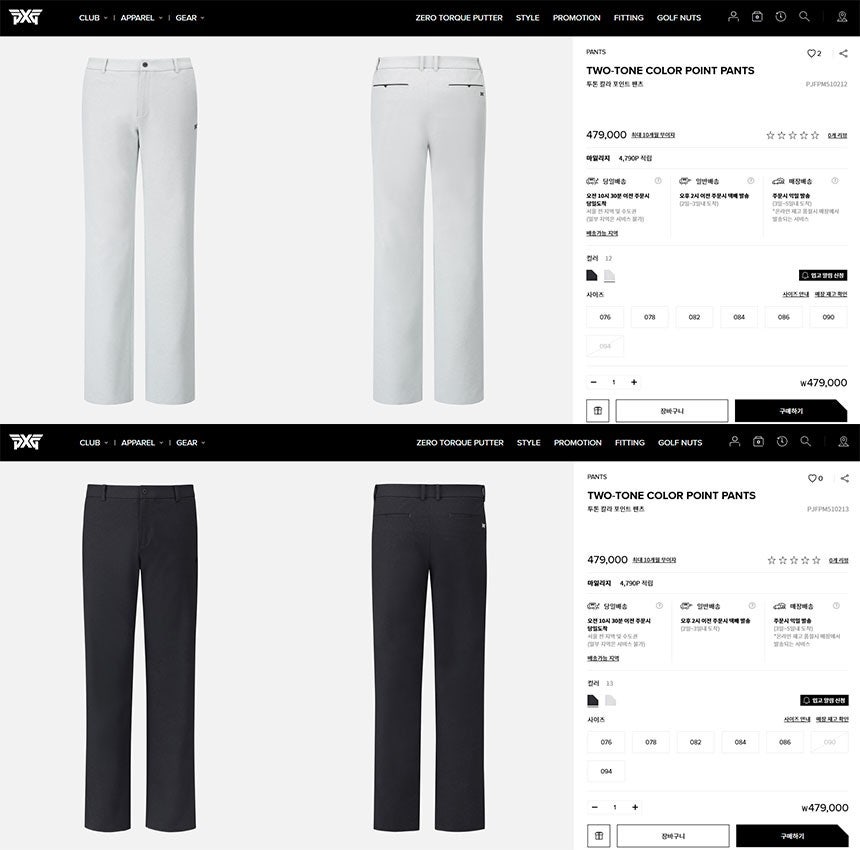Expand the APPAREL dropdown in top header
This screenshot has width=860, height=850.
(x=142, y=18)
